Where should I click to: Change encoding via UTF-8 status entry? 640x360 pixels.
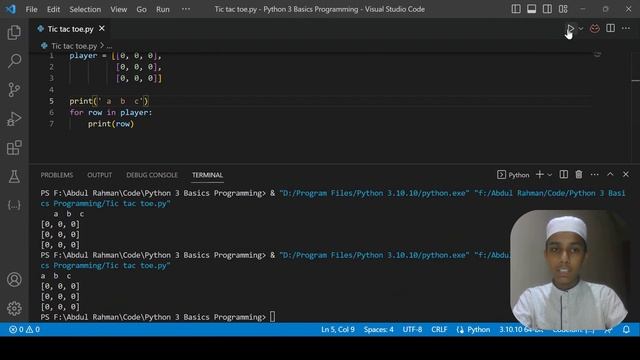(x=412, y=329)
